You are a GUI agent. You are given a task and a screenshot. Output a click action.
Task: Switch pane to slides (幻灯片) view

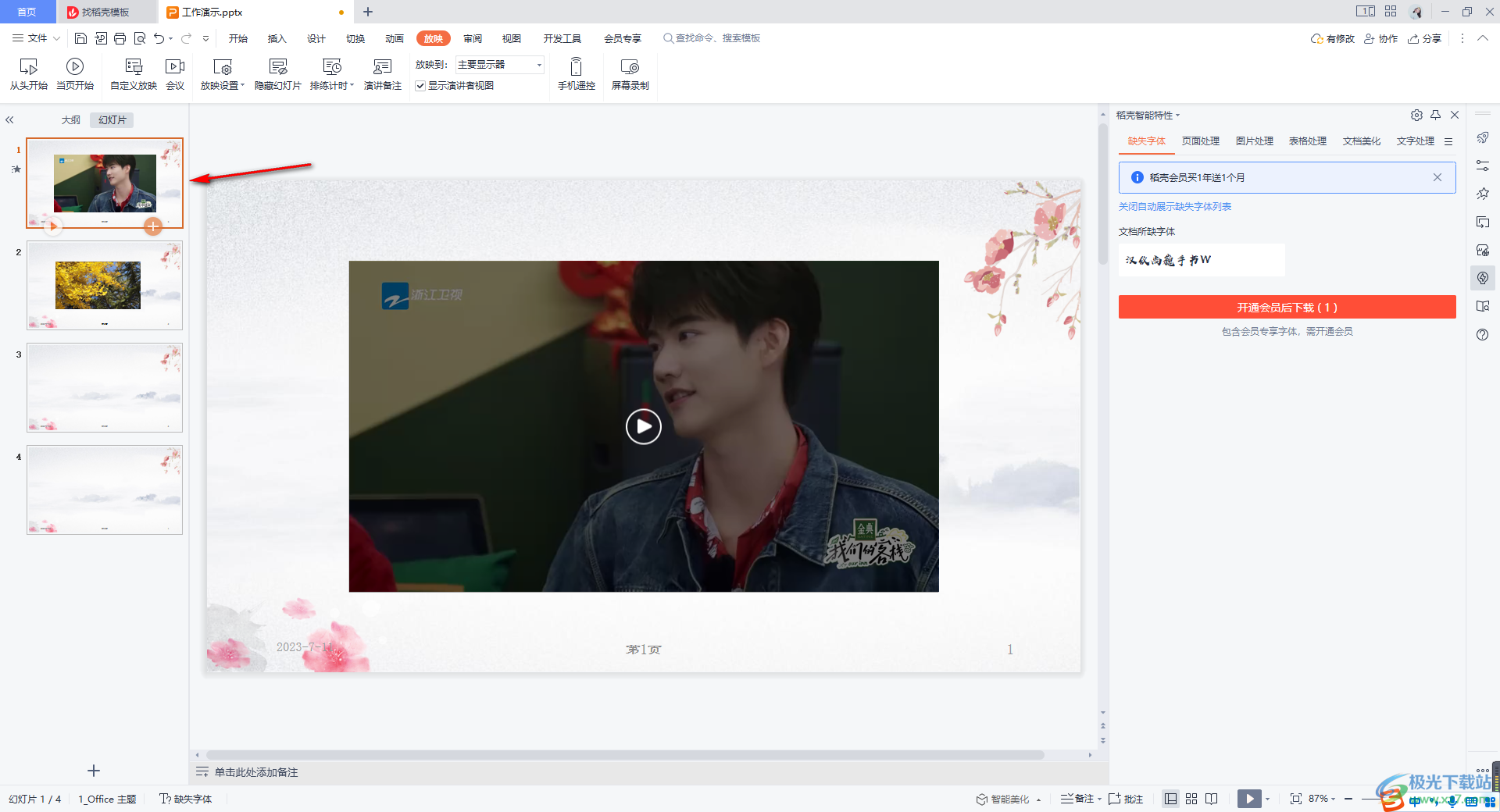(112, 120)
